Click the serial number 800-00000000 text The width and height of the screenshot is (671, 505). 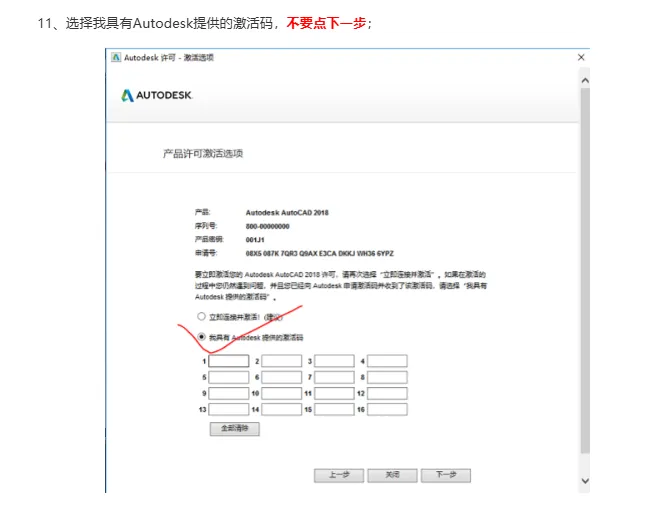click(267, 226)
